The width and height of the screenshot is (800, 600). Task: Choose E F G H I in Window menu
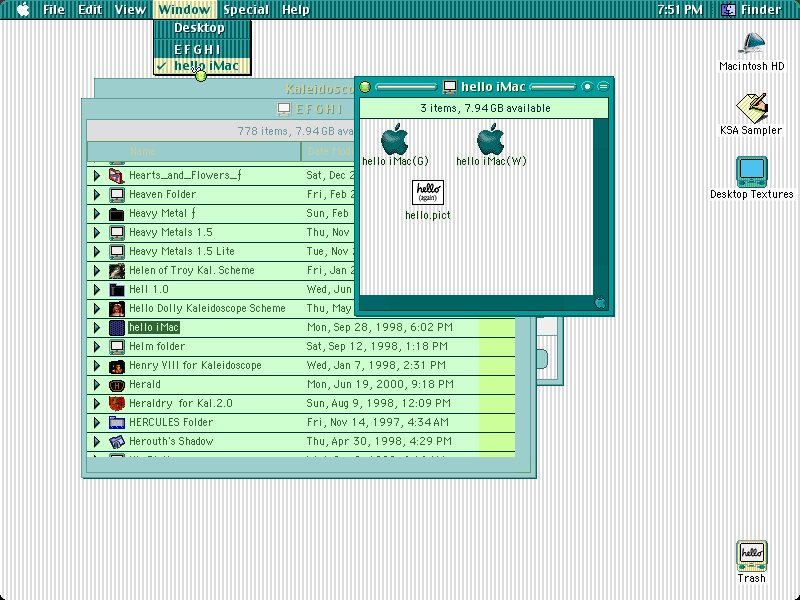click(202, 49)
